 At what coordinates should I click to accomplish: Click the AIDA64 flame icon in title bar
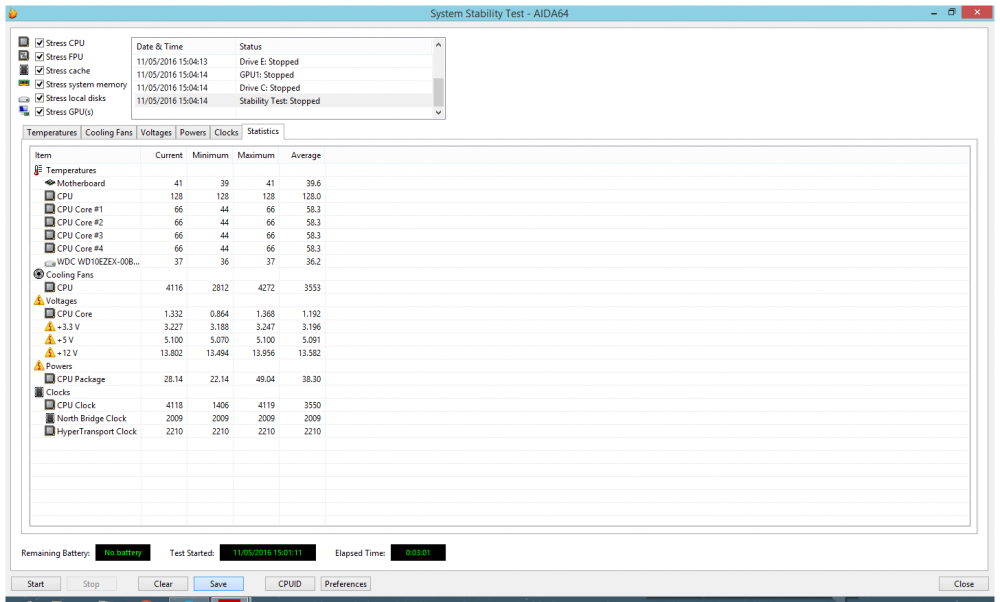point(12,13)
